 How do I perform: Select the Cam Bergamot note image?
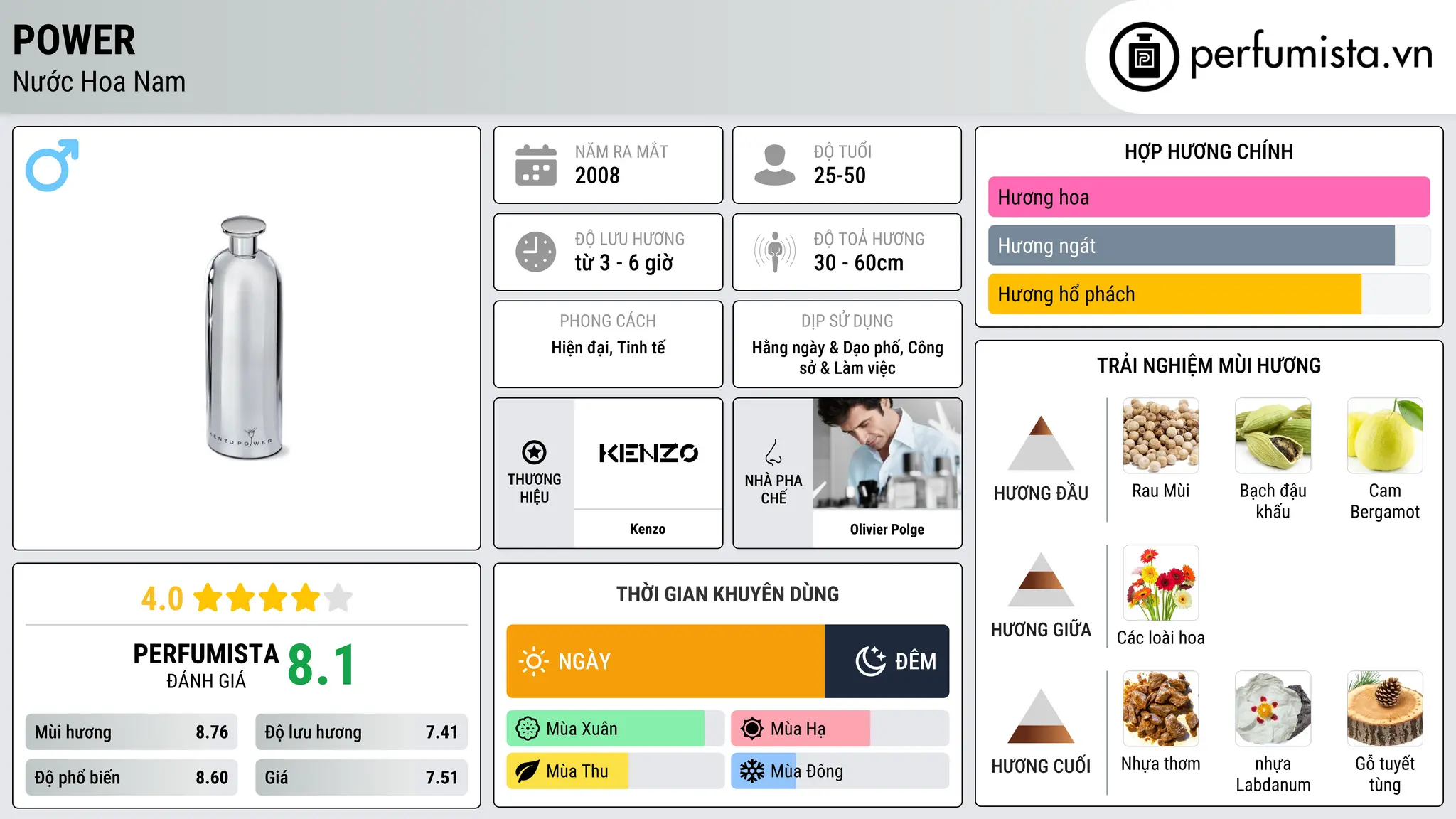click(1385, 435)
